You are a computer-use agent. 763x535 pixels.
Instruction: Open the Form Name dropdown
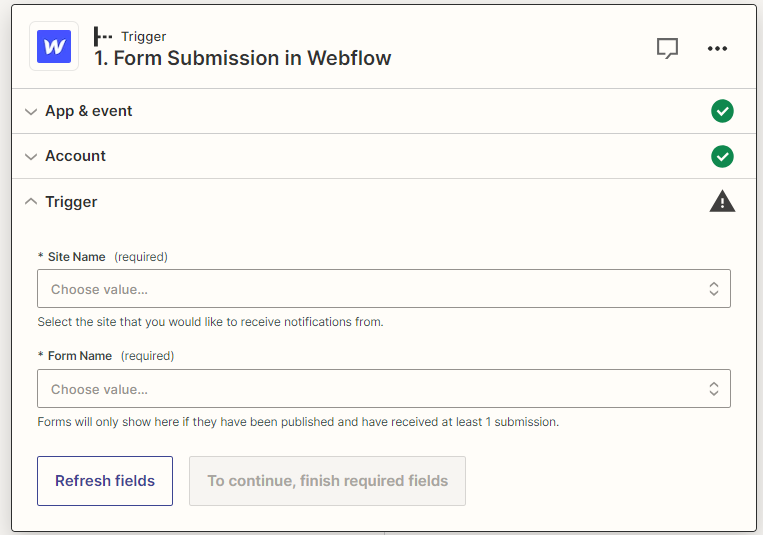370,389
